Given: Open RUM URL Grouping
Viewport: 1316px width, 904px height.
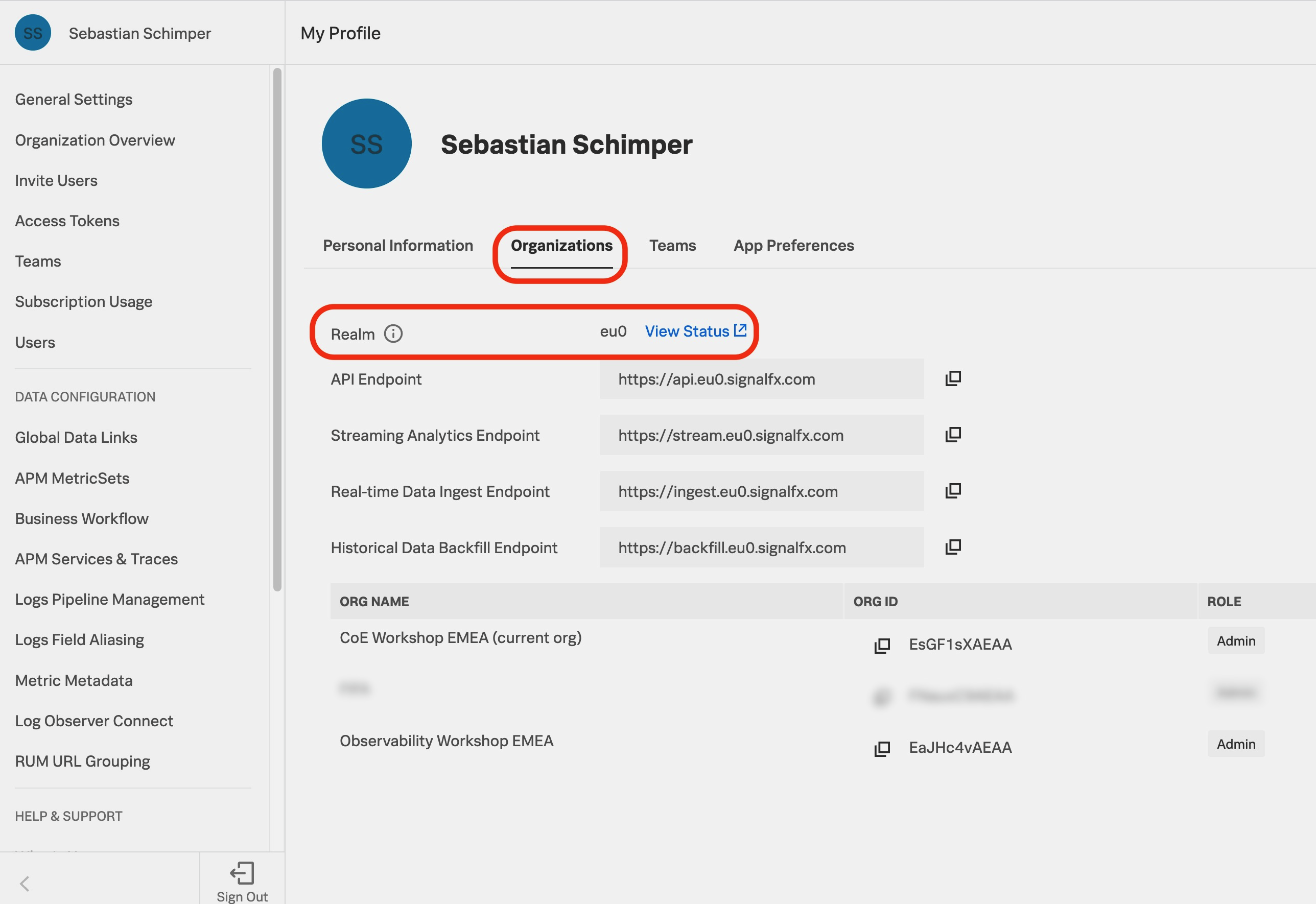Looking at the screenshot, I should point(83,762).
